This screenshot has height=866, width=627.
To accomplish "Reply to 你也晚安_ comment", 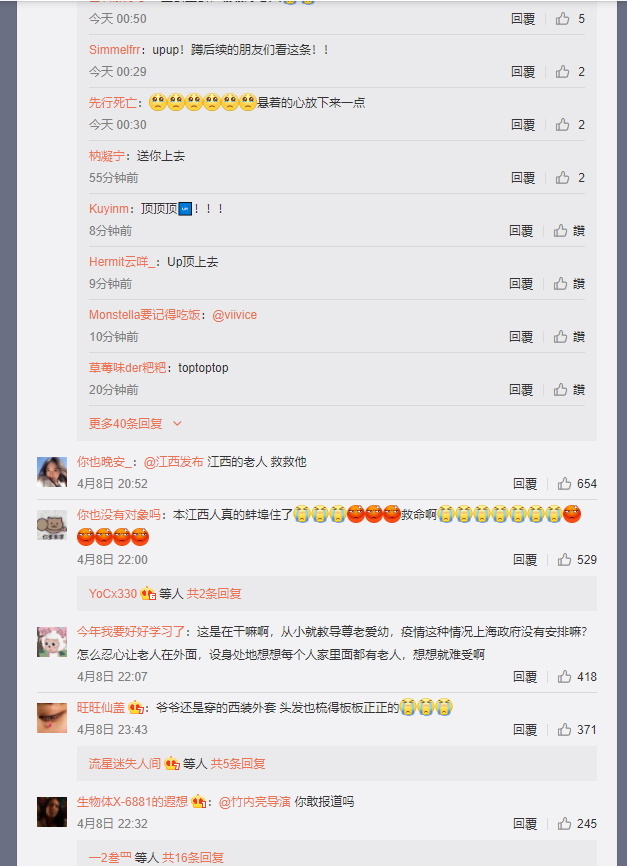I will pyautogui.click(x=525, y=484).
